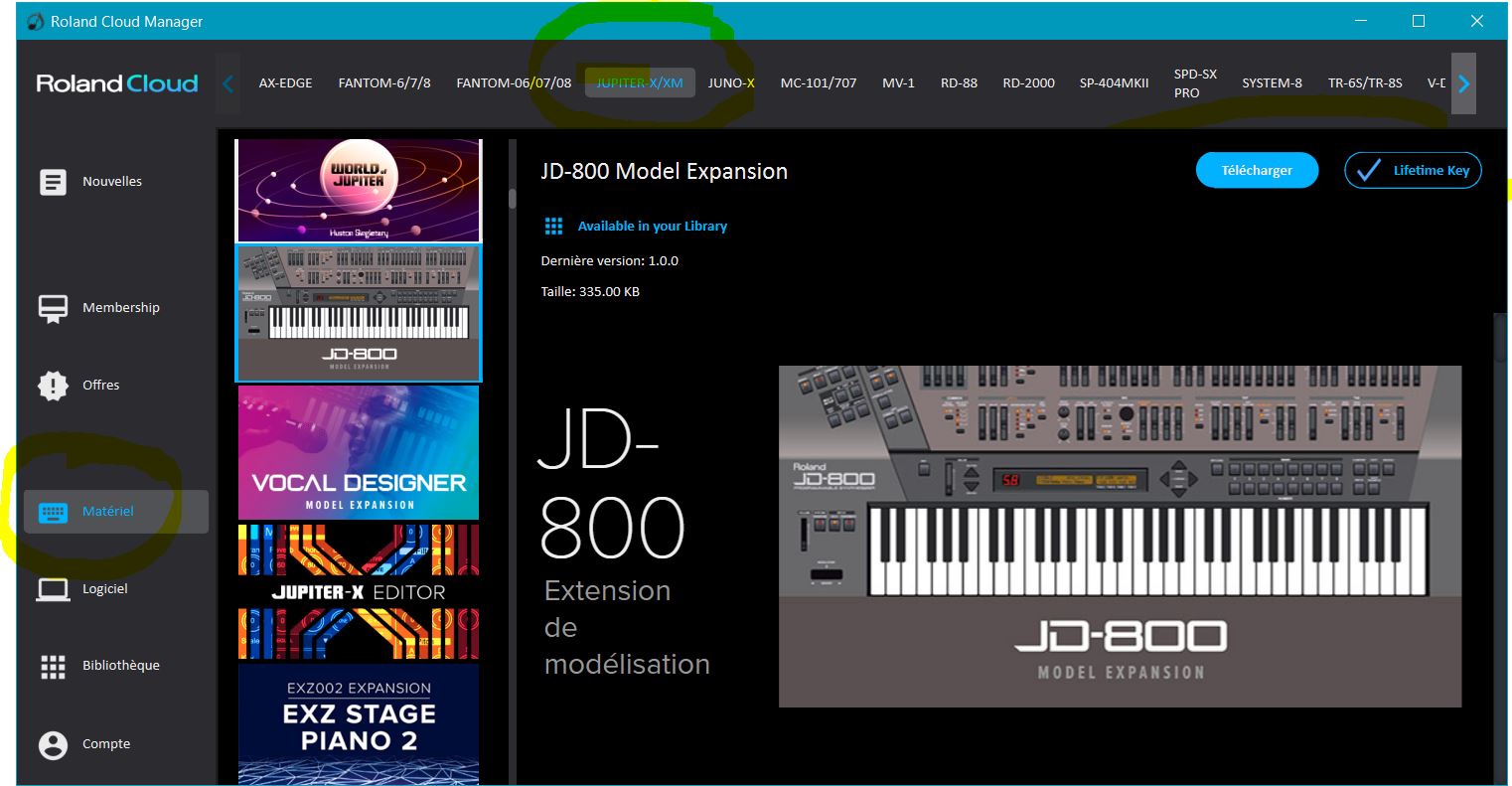1512x786 pixels.
Task: Open the Available in your Library link
Action: (653, 227)
